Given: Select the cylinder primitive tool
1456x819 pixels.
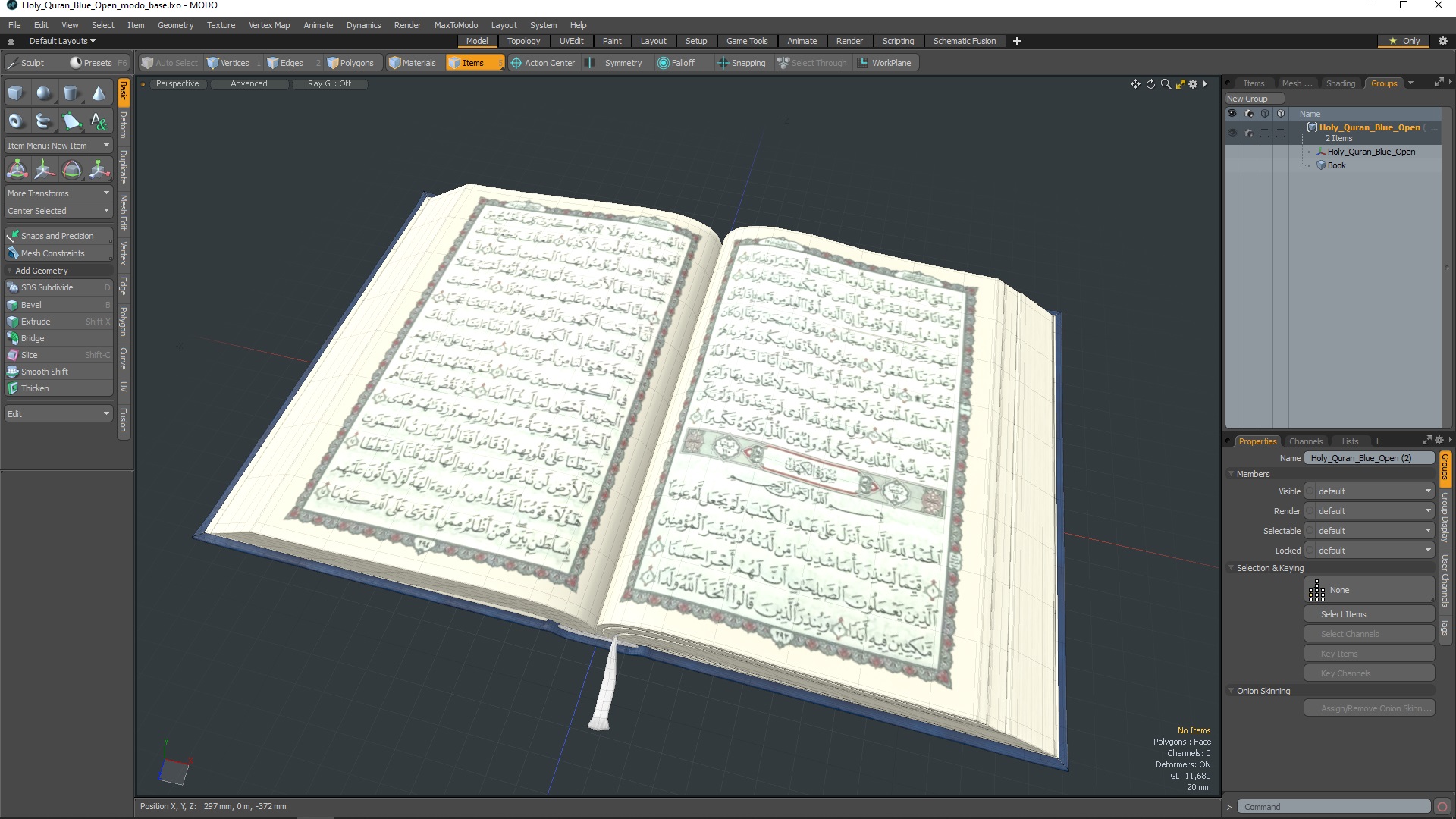Looking at the screenshot, I should click(x=71, y=93).
